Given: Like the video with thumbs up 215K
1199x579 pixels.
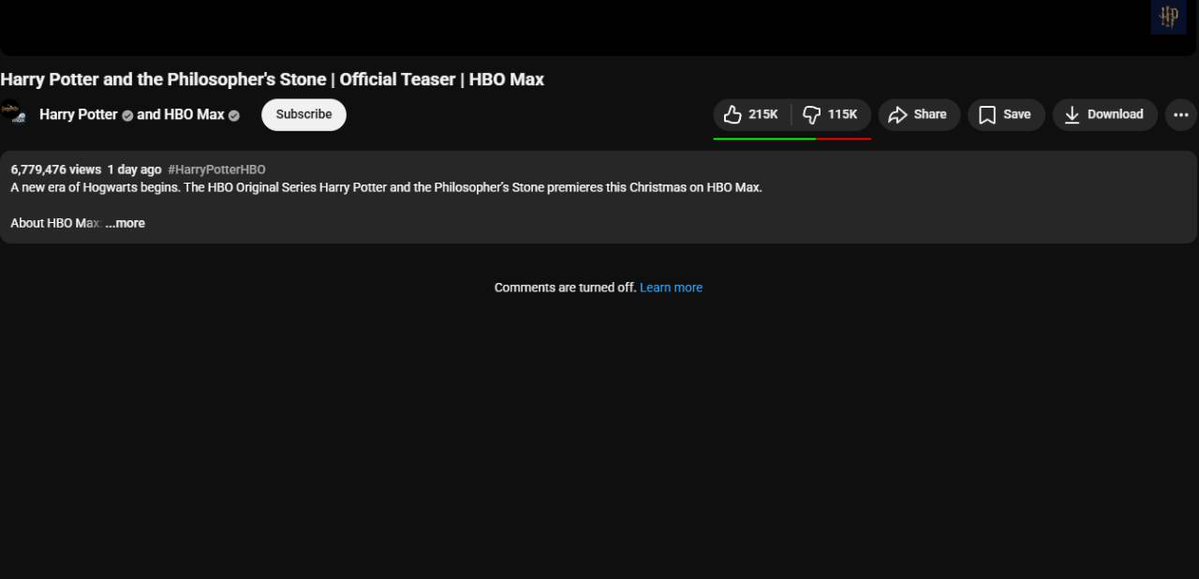Looking at the screenshot, I should 752,115.
